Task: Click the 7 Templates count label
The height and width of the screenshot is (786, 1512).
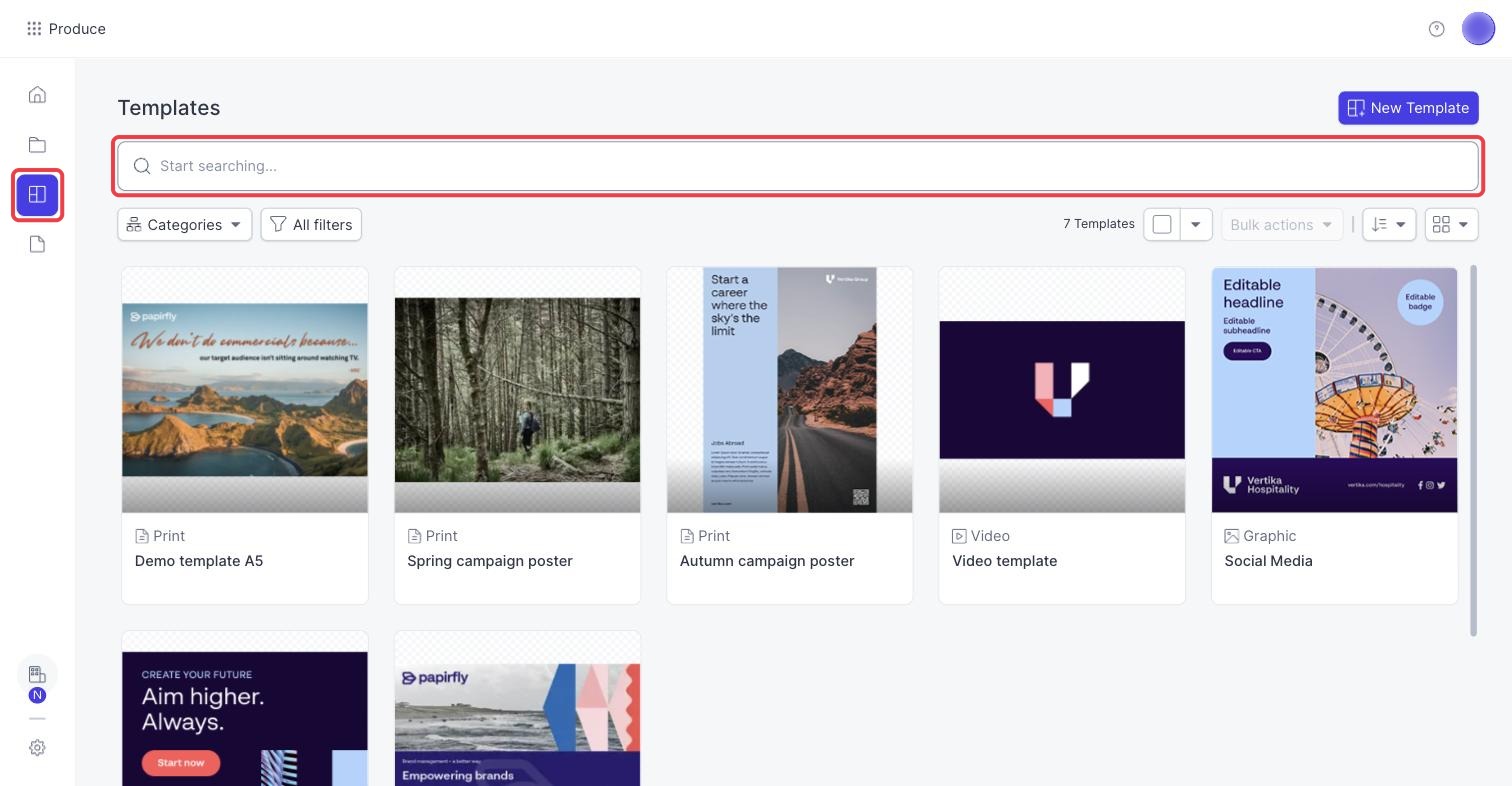Action: (1099, 224)
